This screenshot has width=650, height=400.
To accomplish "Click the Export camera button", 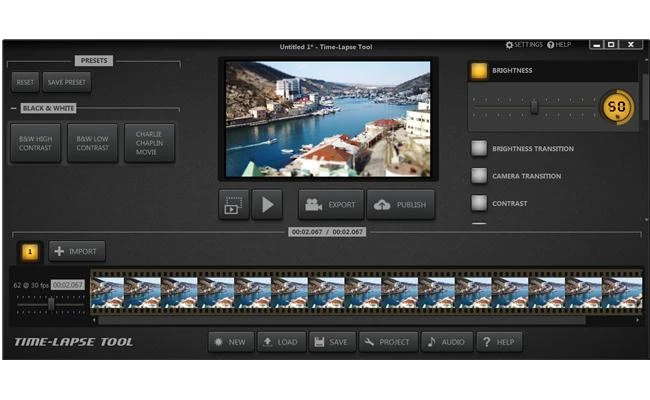I will click(331, 204).
